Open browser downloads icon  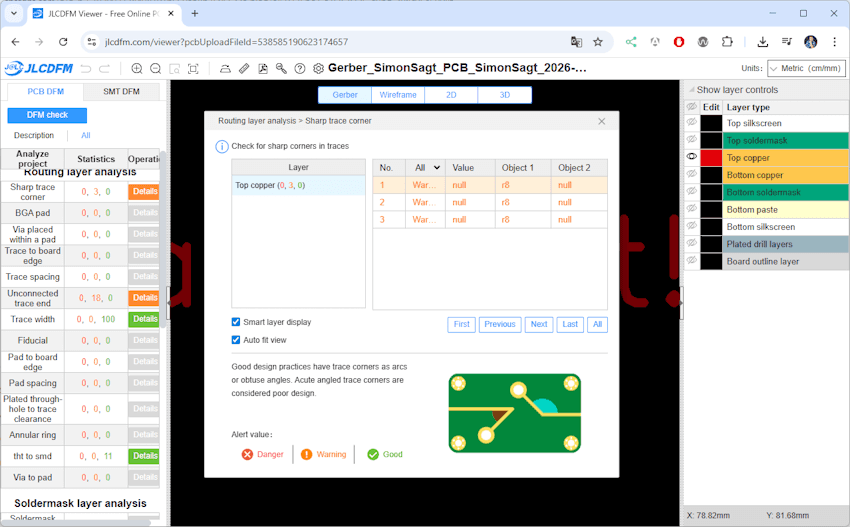(x=763, y=42)
